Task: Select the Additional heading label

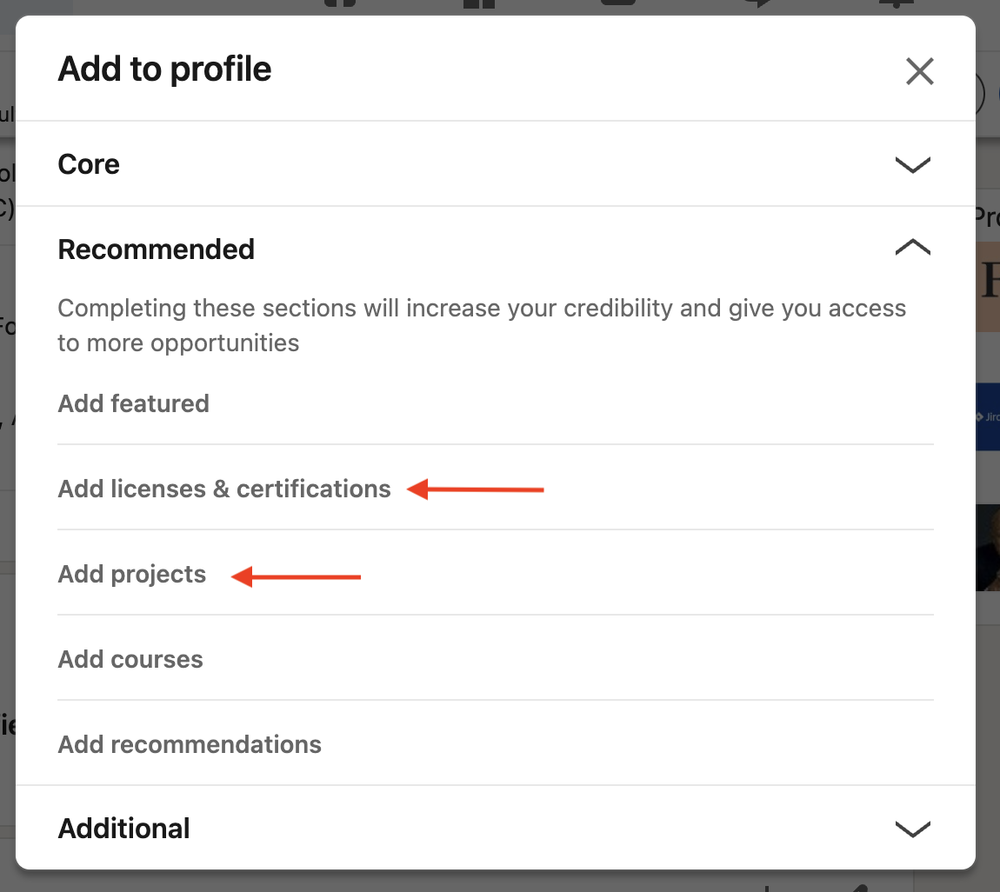Action: (x=124, y=829)
